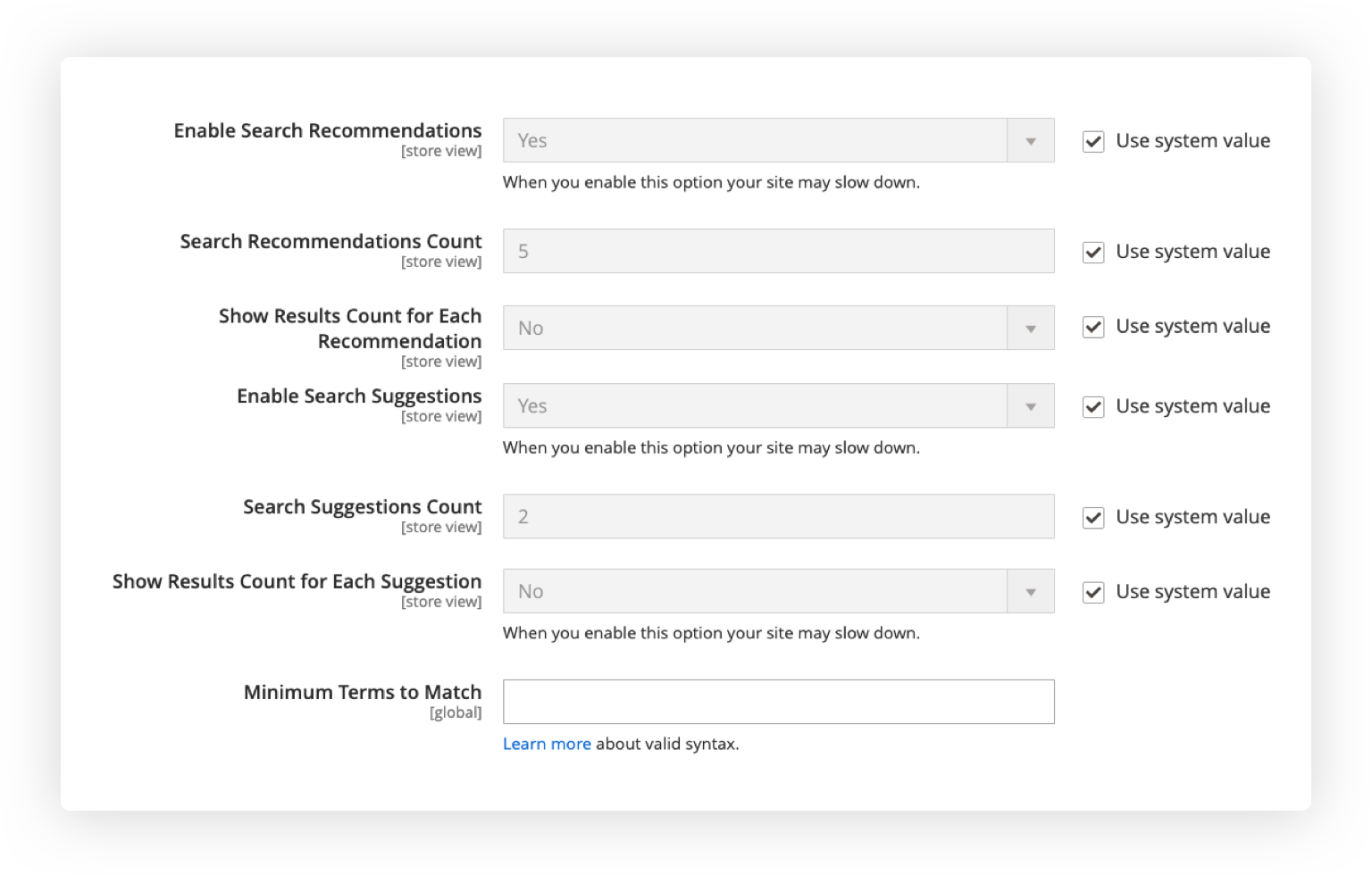This screenshot has width=1372, height=875.
Task: Toggle Use system value for Search Recommendations Count
Action: tap(1092, 251)
